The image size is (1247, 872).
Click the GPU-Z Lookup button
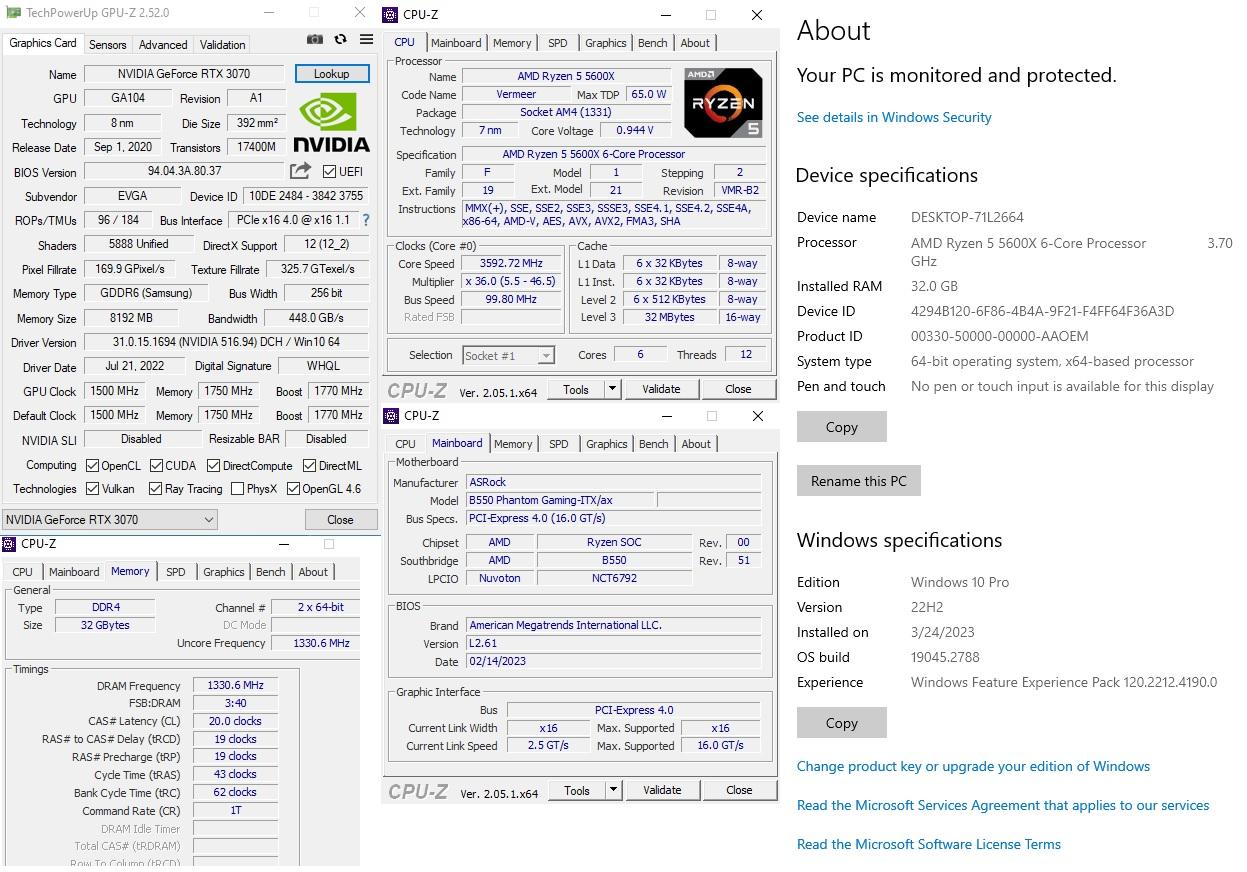[x=332, y=74]
